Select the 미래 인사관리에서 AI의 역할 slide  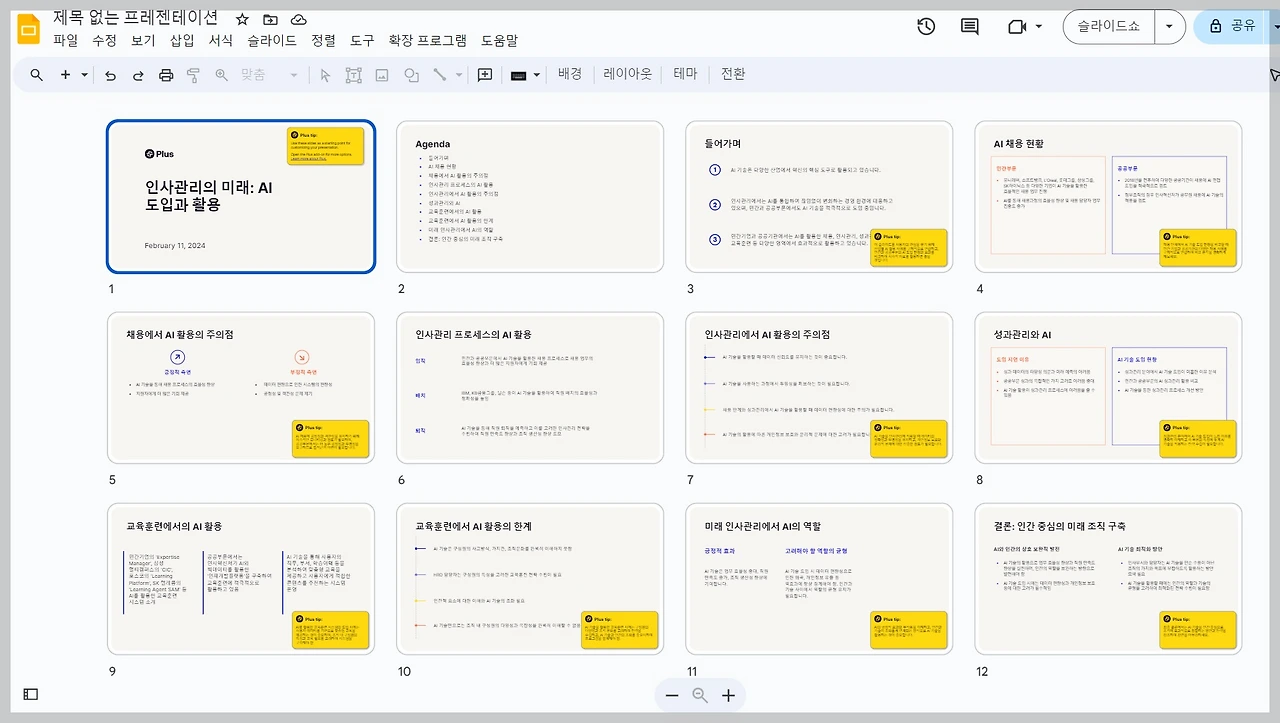pos(819,579)
